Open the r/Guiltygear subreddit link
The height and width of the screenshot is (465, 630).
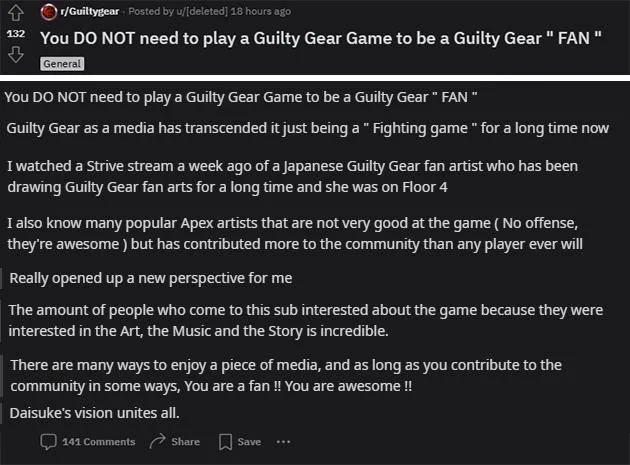point(94,12)
